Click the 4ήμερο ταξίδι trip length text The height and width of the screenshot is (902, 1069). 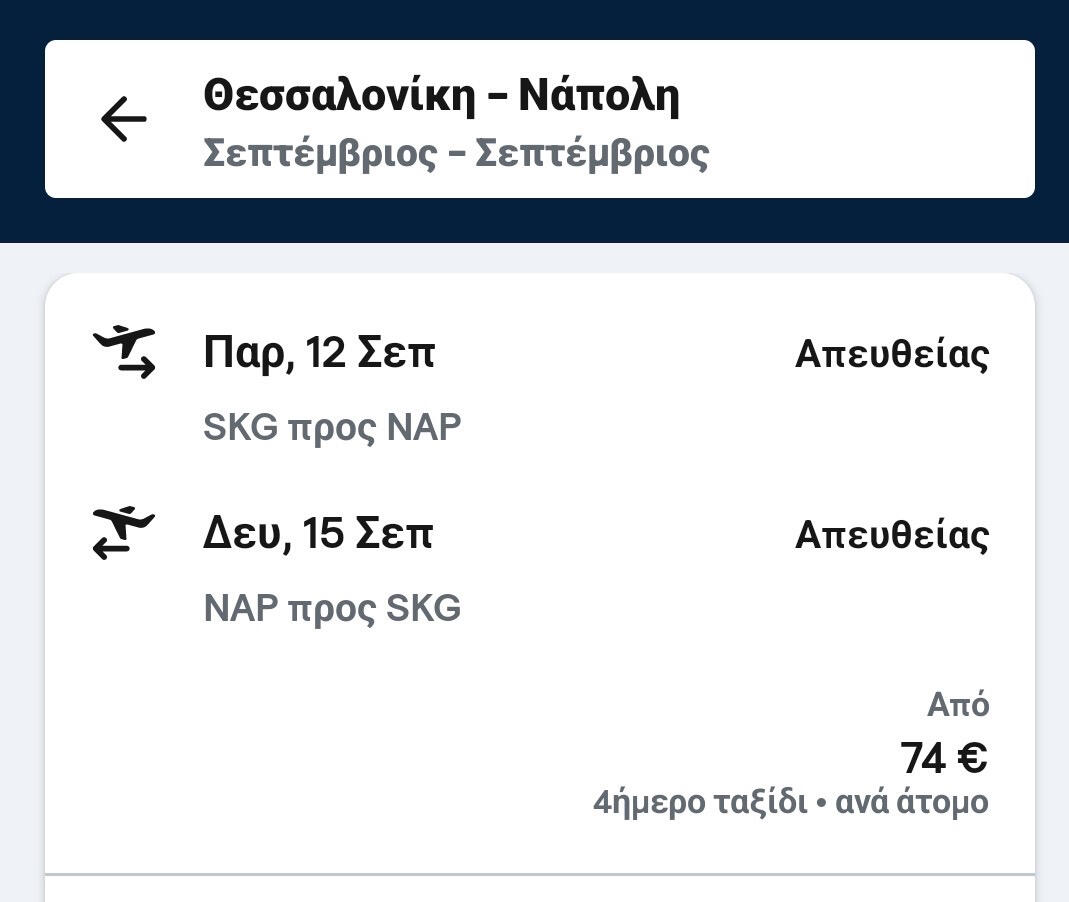tap(699, 802)
